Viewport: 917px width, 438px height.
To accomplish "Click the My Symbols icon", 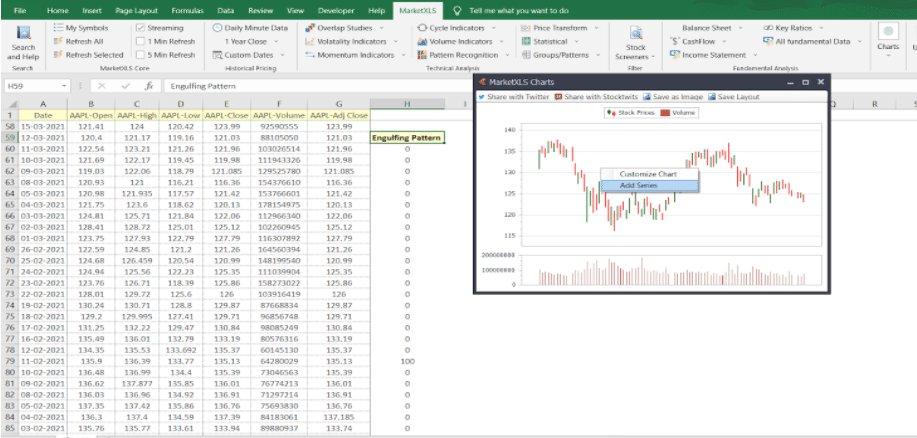I will pos(57,28).
